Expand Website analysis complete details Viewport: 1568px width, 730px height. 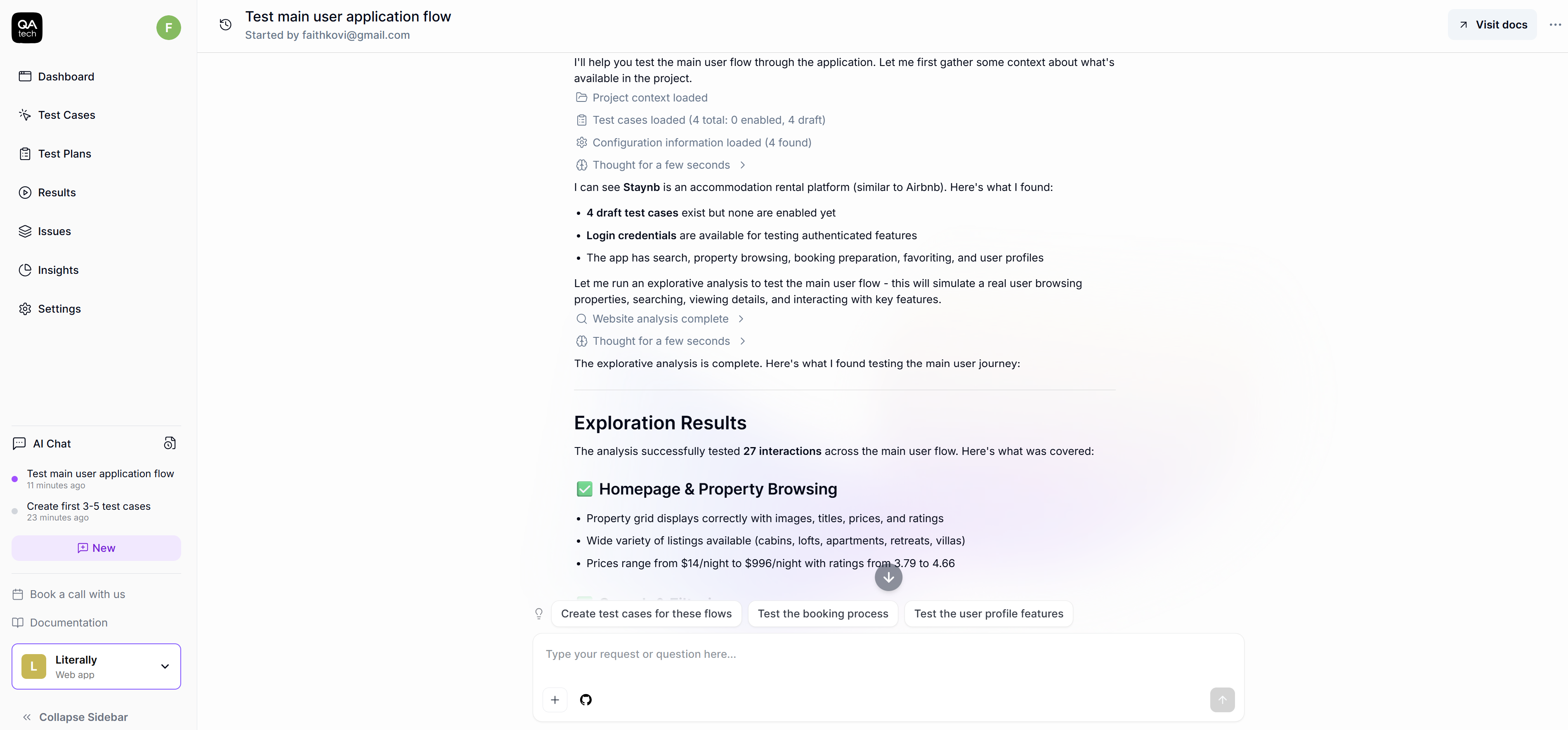[661, 319]
